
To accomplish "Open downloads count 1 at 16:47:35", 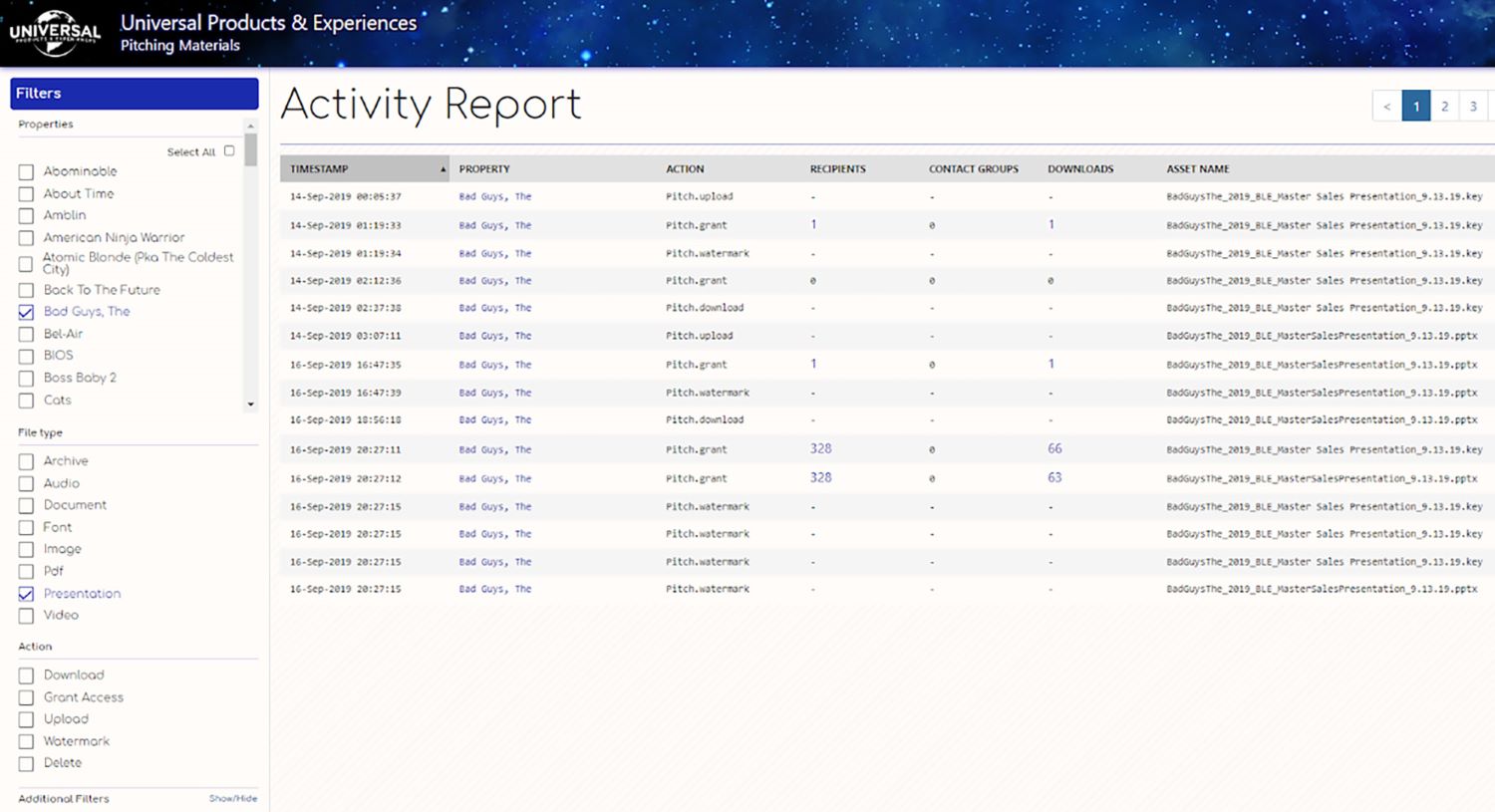I will [1050, 364].
